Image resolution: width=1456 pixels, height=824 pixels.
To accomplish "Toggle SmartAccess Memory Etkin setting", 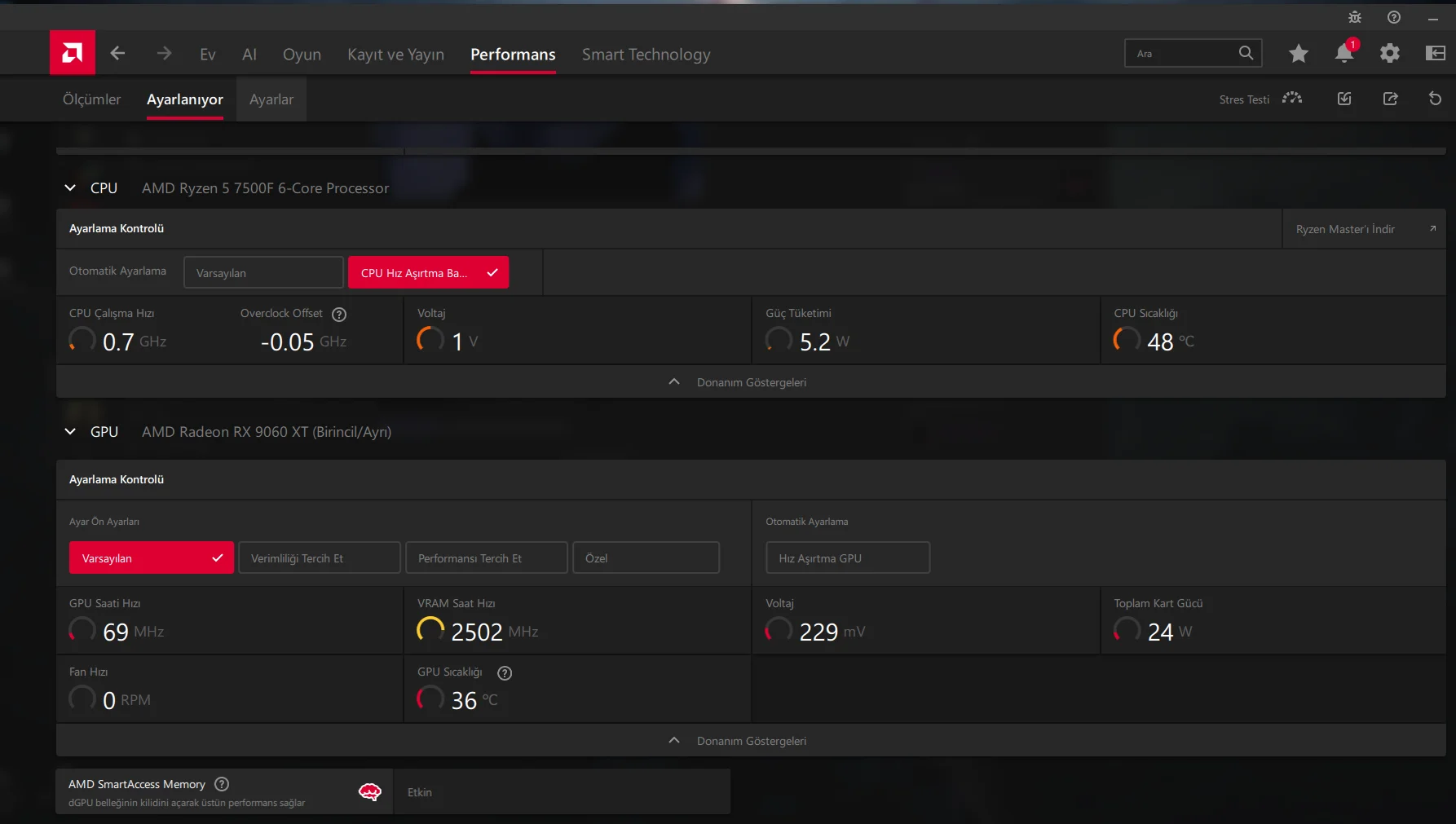I will [x=562, y=791].
